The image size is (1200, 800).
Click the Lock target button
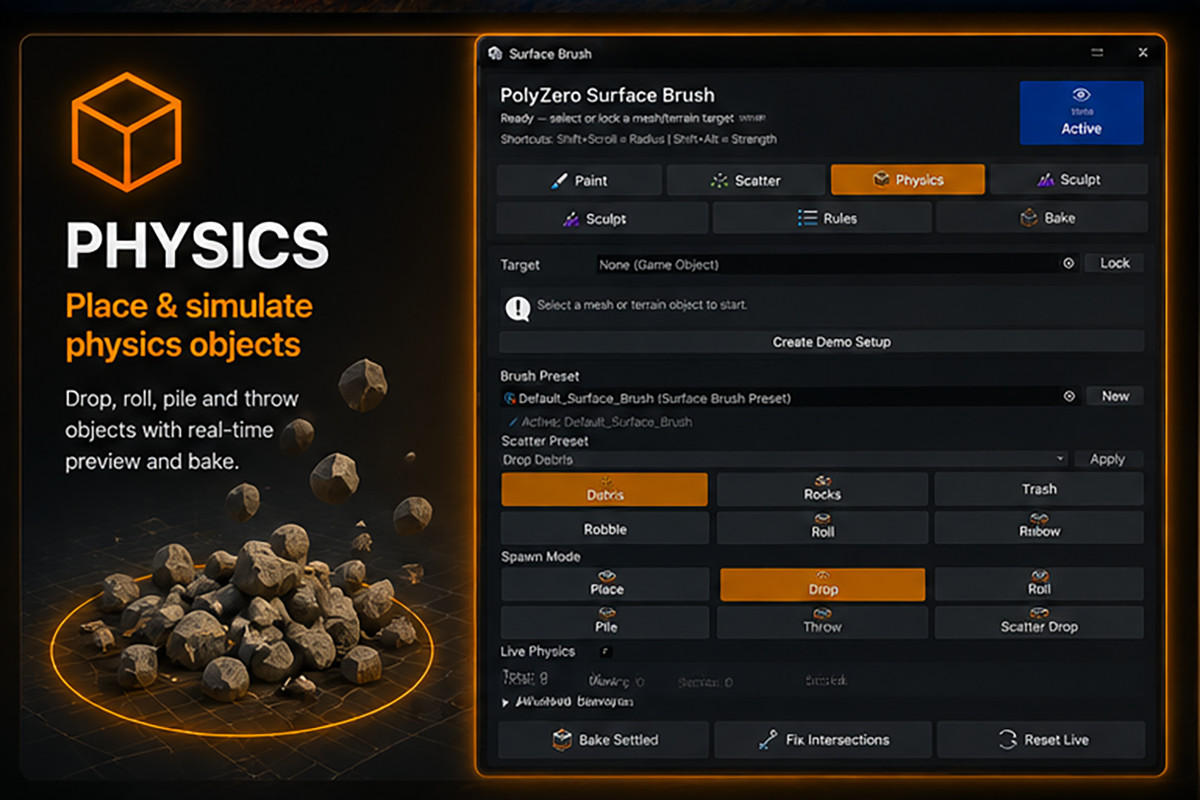click(1114, 263)
